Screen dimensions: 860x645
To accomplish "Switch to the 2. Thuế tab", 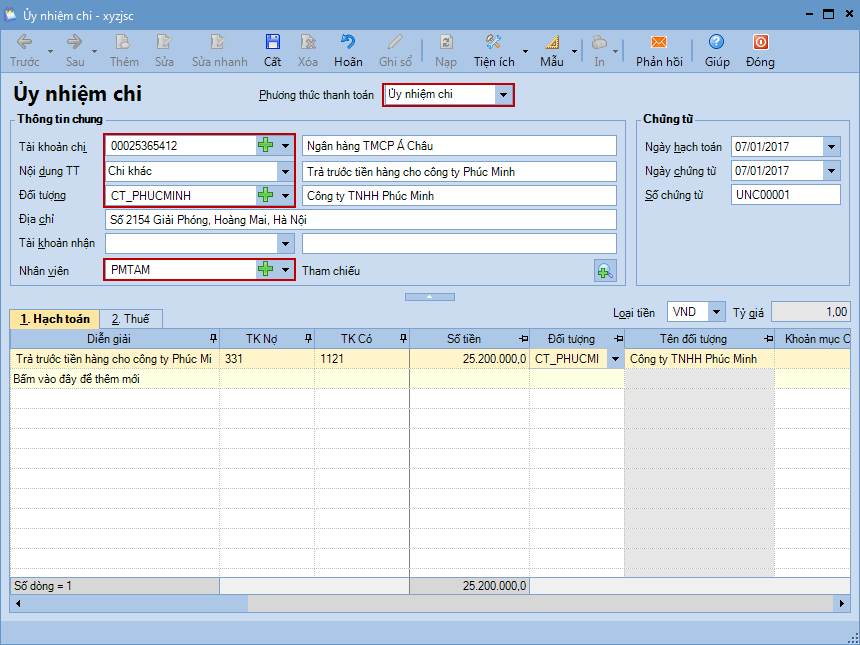I will [x=130, y=319].
